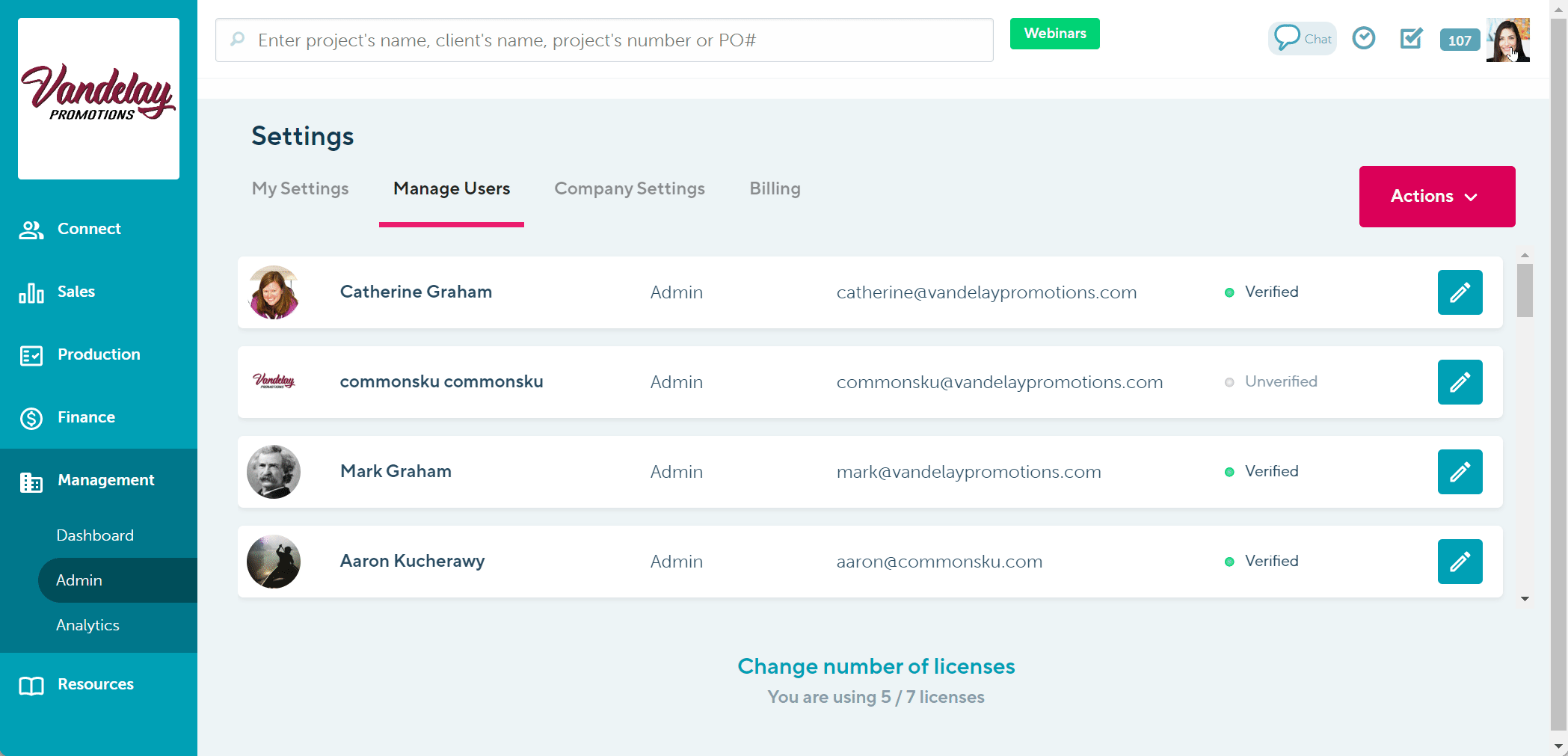Viewport: 1568px width, 756px height.
Task: Switch to the Company Settings tab
Action: pos(629,188)
